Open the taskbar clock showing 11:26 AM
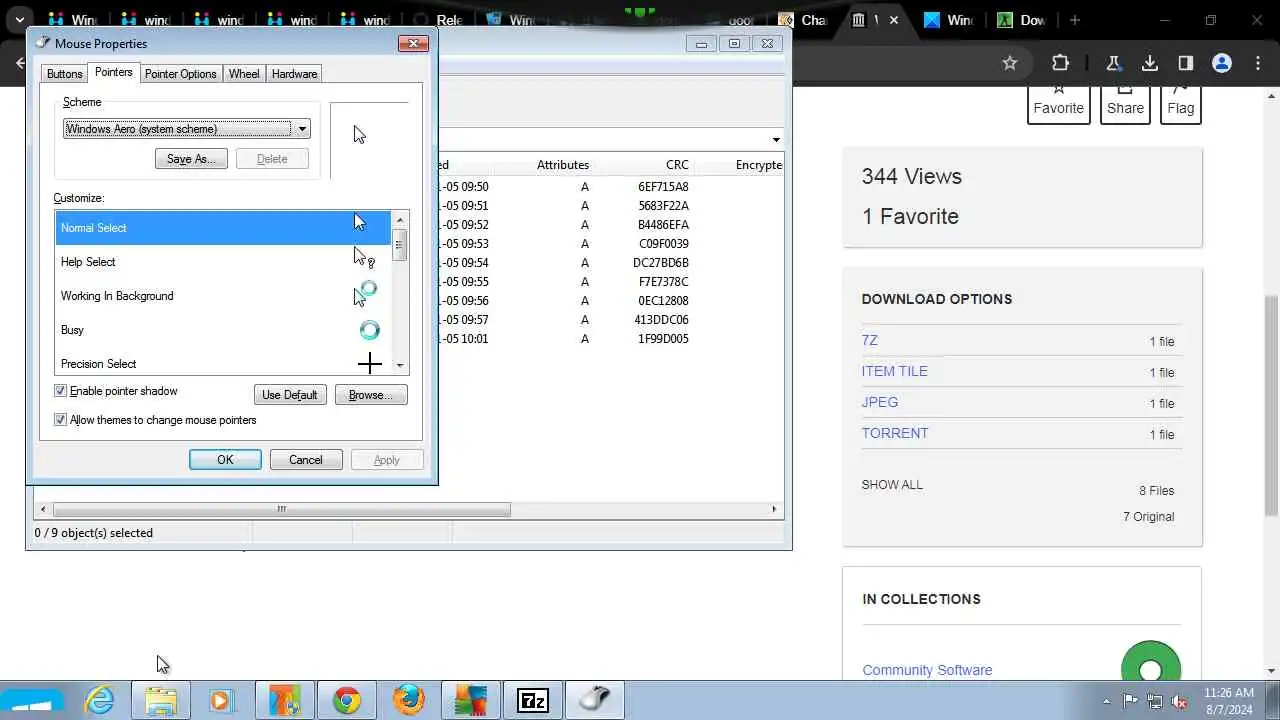This screenshot has width=1280, height=720. 1229,700
